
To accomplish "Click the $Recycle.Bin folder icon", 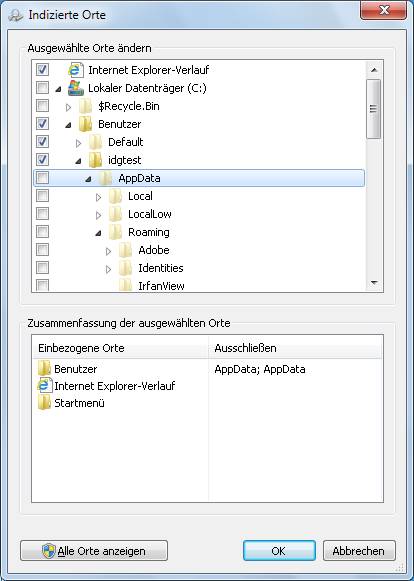I will [x=86, y=106].
